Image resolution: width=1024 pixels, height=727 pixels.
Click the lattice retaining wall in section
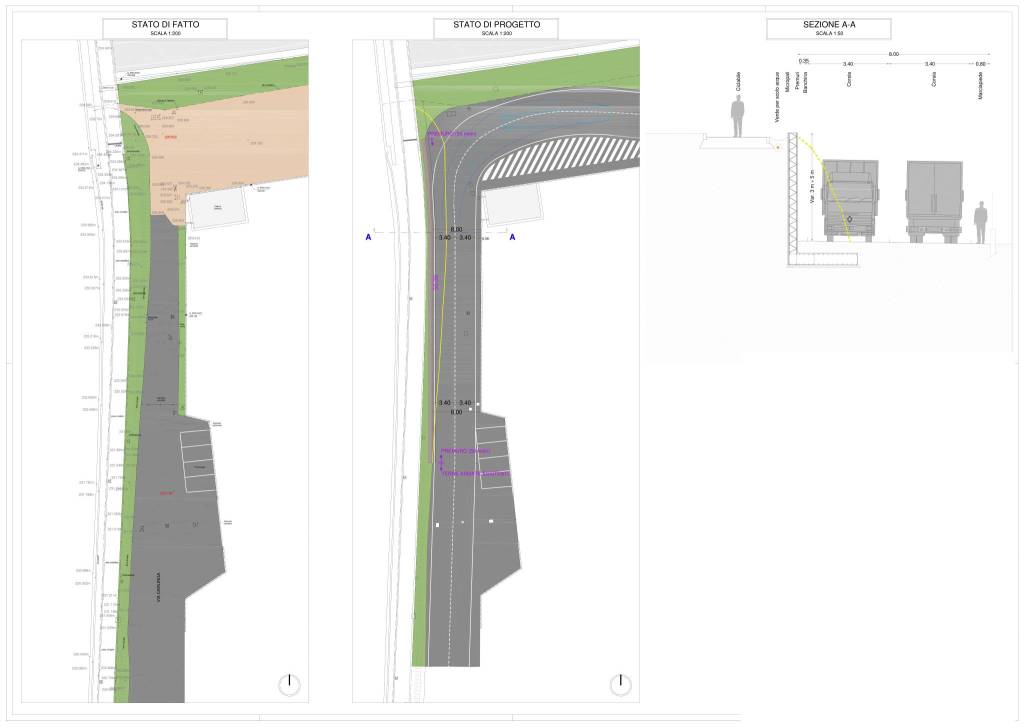tap(793, 196)
